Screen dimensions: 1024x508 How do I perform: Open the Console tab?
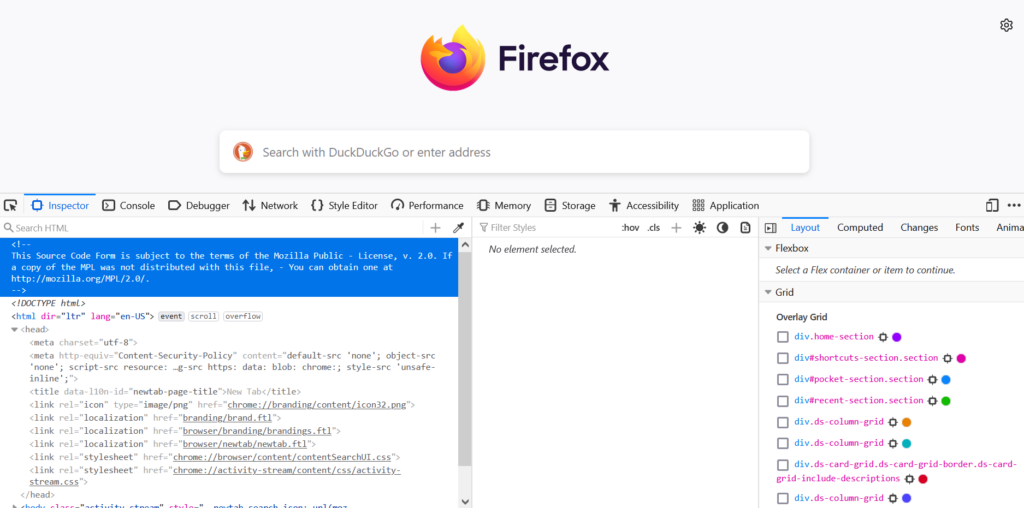pos(129,206)
